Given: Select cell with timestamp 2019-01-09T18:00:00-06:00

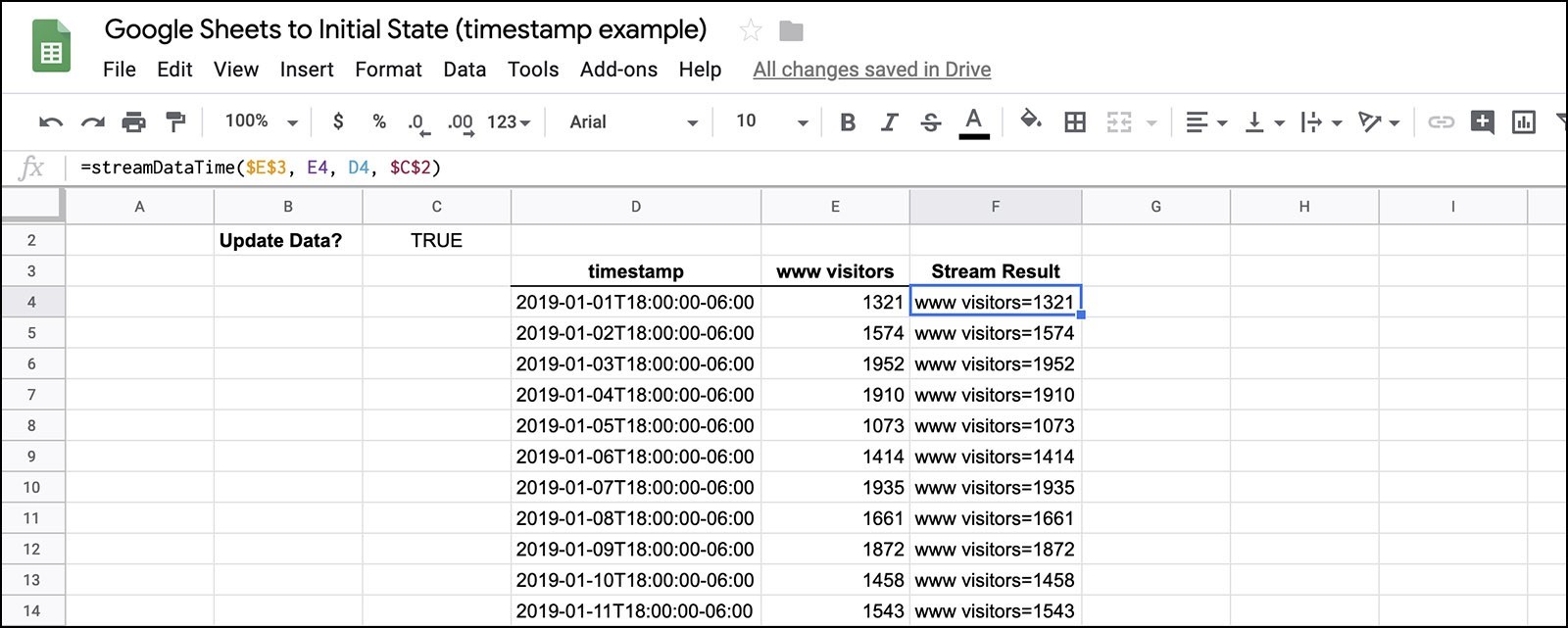Looking at the screenshot, I should click(636, 550).
